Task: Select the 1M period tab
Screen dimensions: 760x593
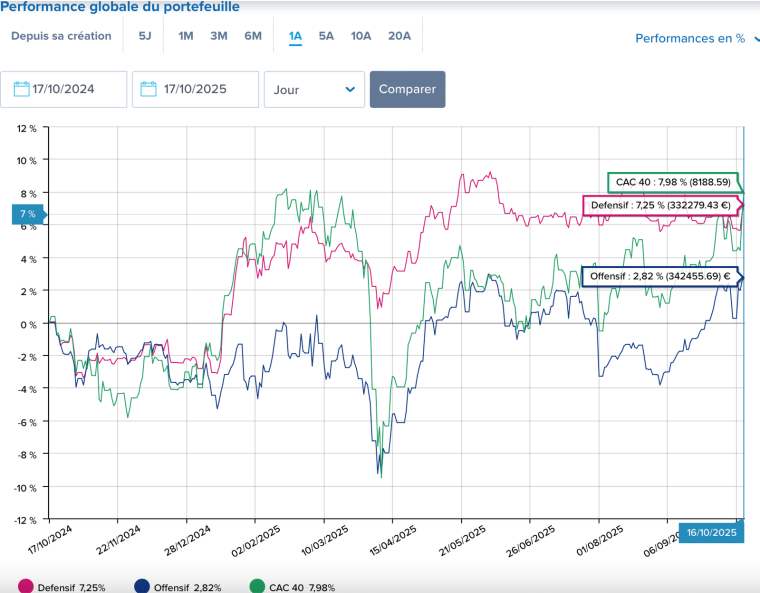Action: (x=186, y=36)
